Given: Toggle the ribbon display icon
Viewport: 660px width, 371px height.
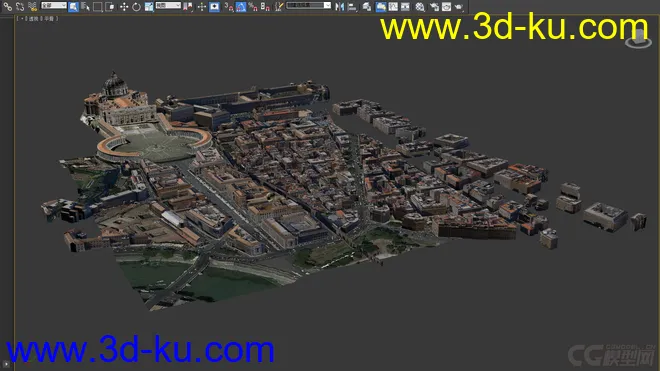Looking at the screenshot, I should click(x=381, y=7).
